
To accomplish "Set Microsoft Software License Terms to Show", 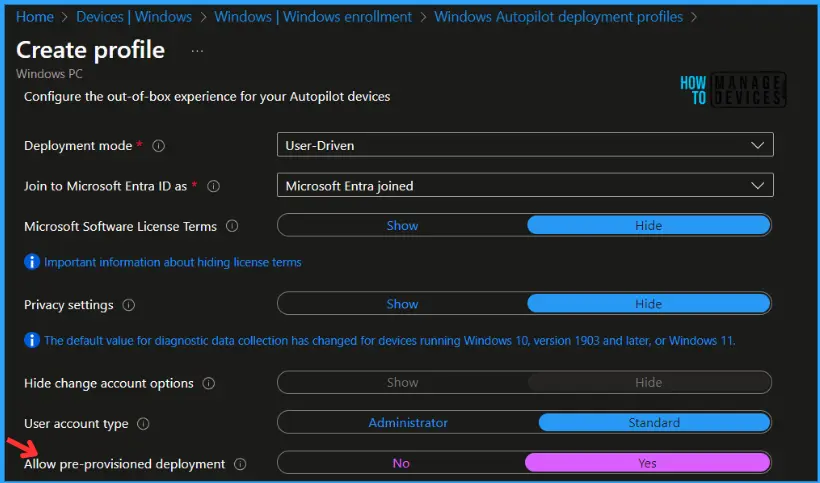I will point(402,225).
